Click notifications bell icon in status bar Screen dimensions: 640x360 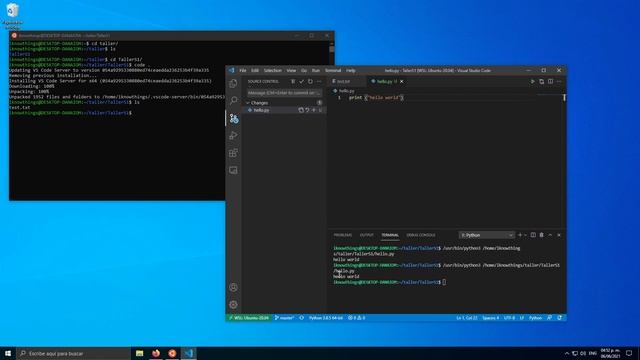pos(560,318)
